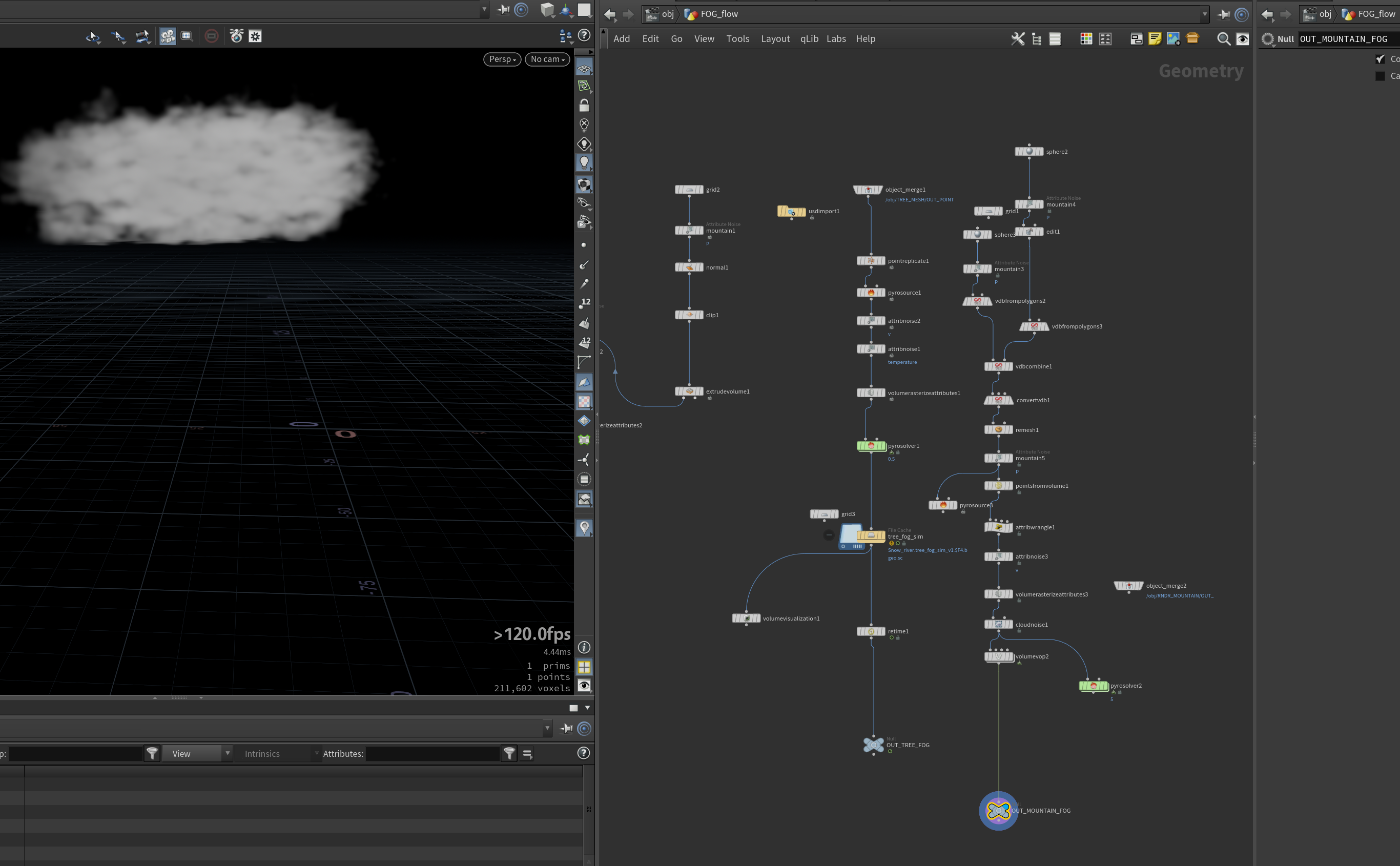
Task: Open the No cam camera dropdown
Action: point(547,59)
